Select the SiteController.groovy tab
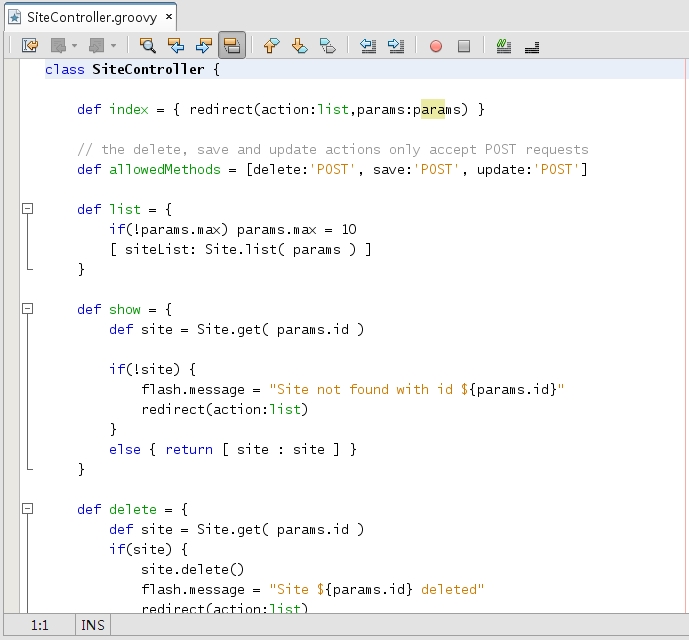This screenshot has height=640, width=689. point(92,17)
